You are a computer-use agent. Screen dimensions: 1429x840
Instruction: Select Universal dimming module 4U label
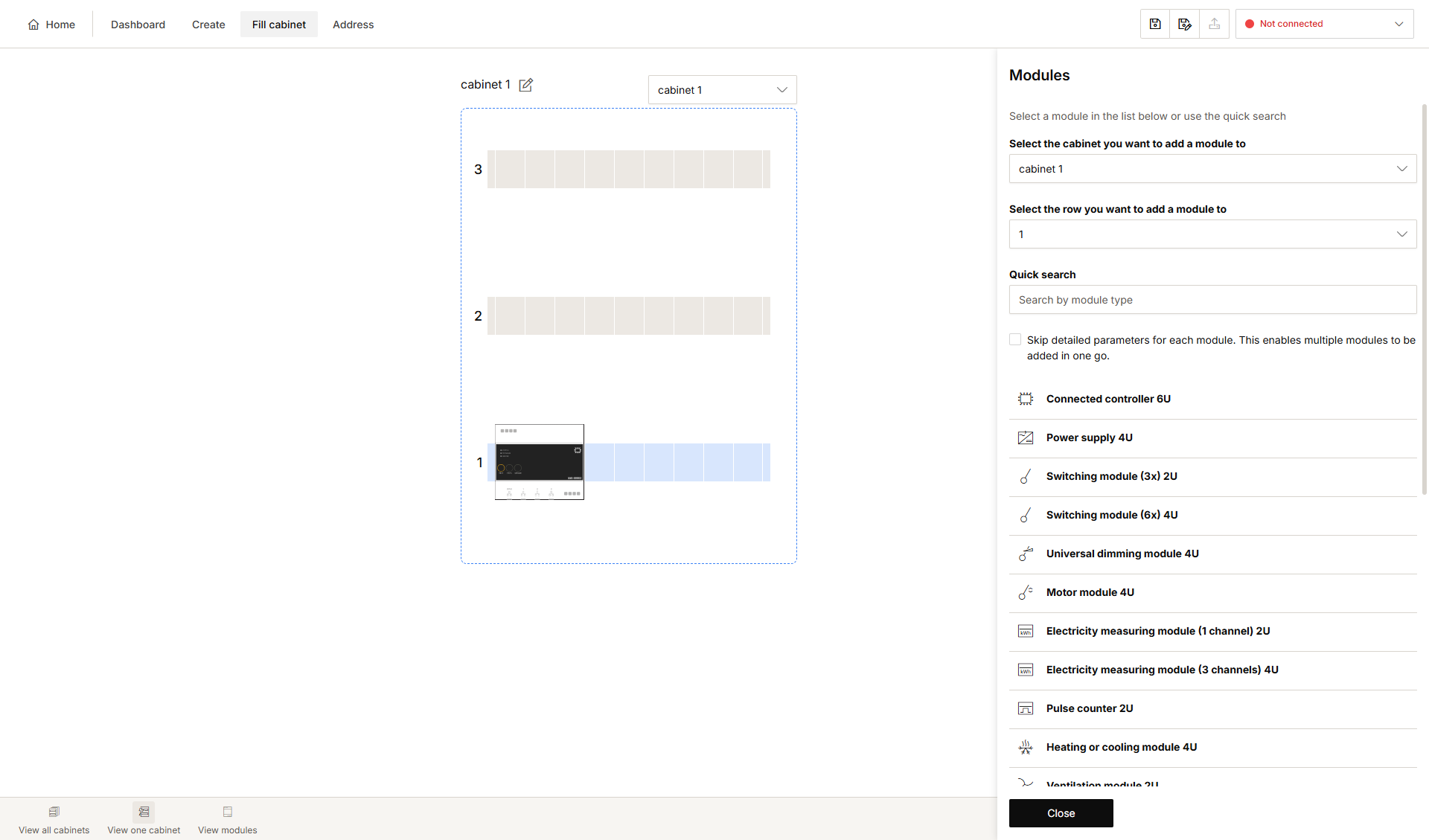point(1122,554)
